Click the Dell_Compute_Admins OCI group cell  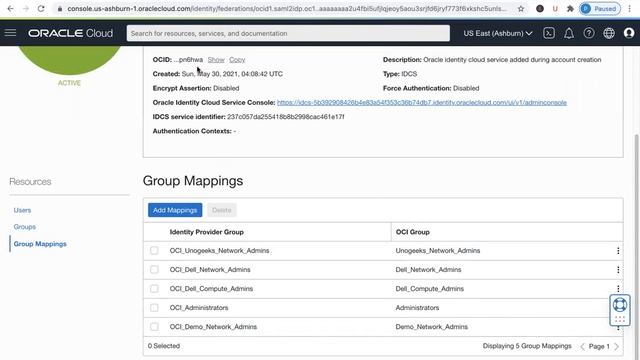point(429,289)
